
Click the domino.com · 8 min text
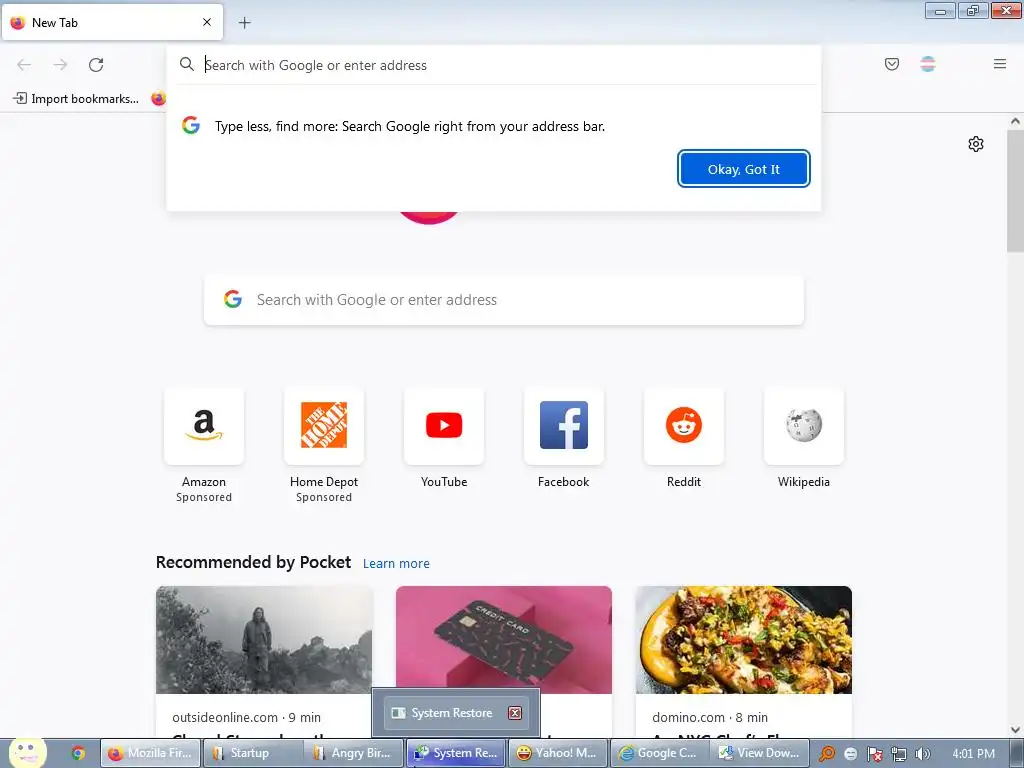[710, 717]
